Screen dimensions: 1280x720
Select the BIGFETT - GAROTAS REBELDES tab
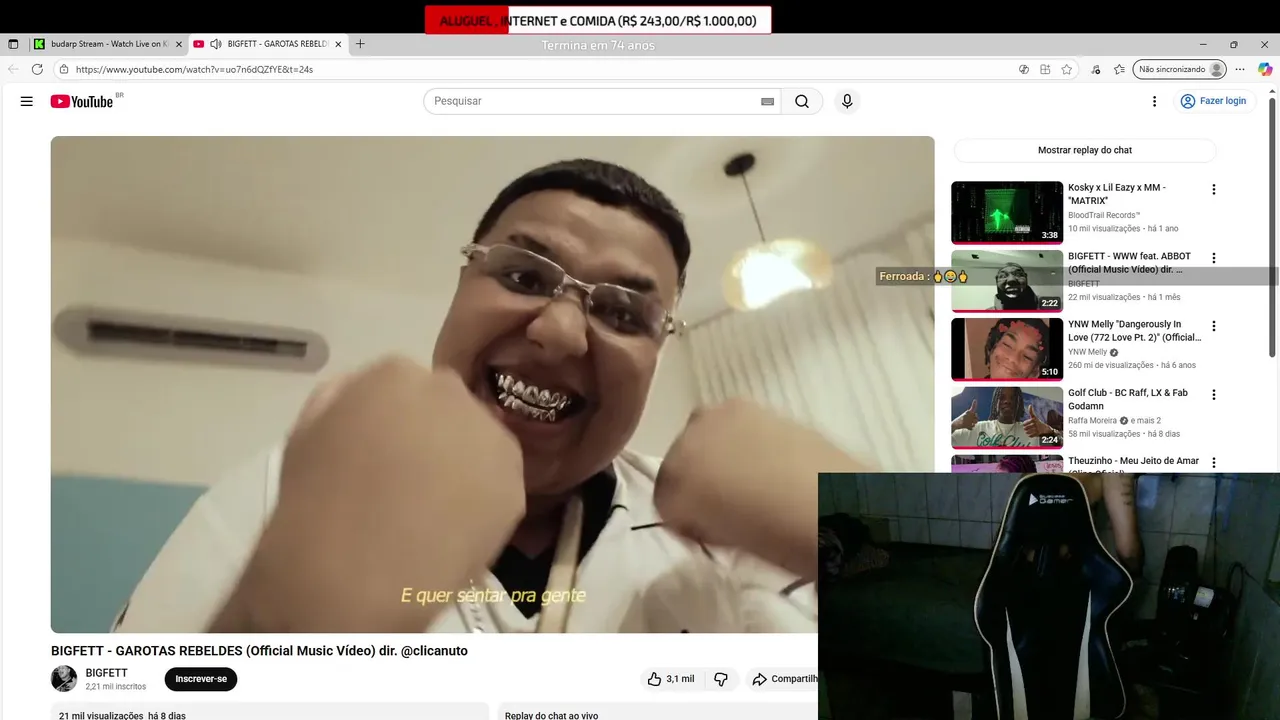[x=268, y=44]
